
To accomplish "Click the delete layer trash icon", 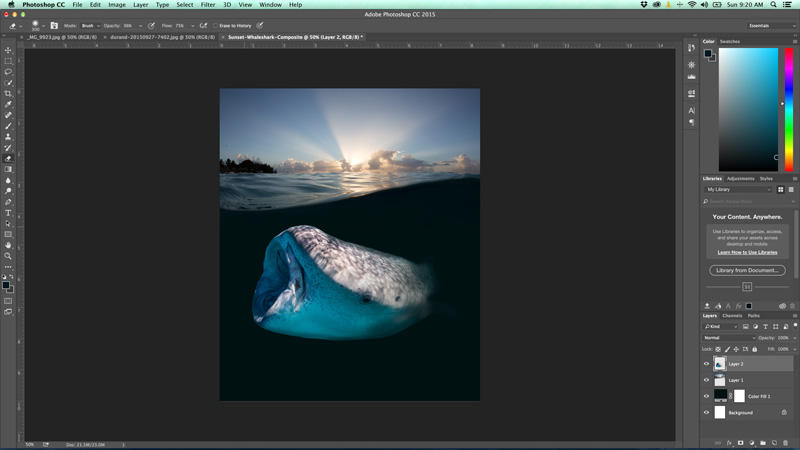I will pos(787,442).
